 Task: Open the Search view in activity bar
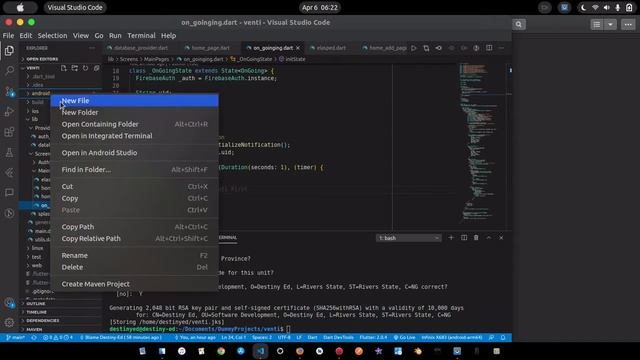tap(9, 71)
